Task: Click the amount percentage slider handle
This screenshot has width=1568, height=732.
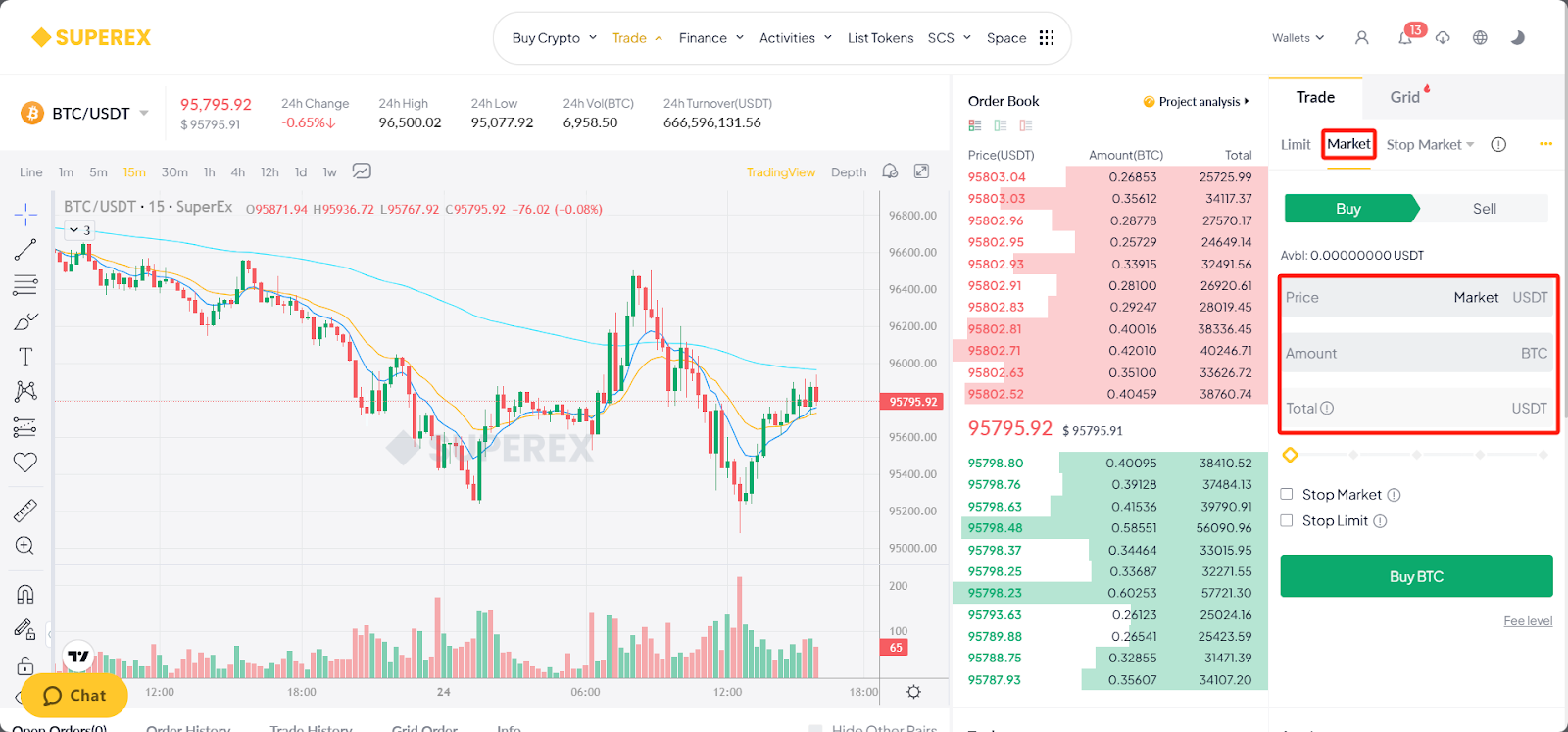Action: tap(1290, 455)
